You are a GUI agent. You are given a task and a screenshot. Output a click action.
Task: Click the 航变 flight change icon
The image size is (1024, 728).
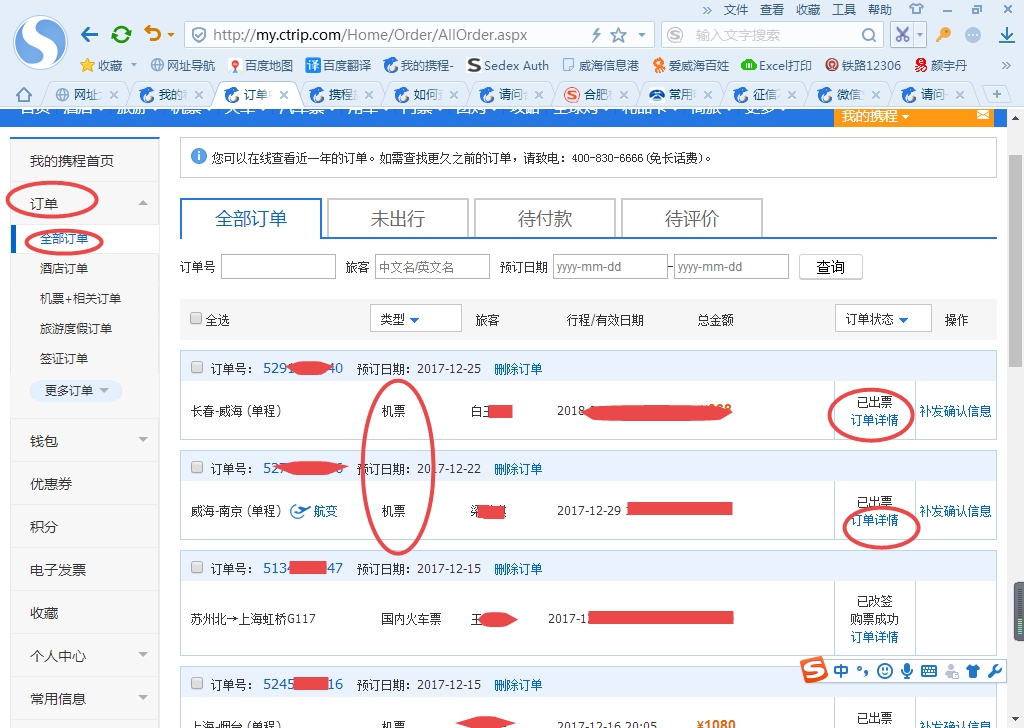click(x=300, y=511)
